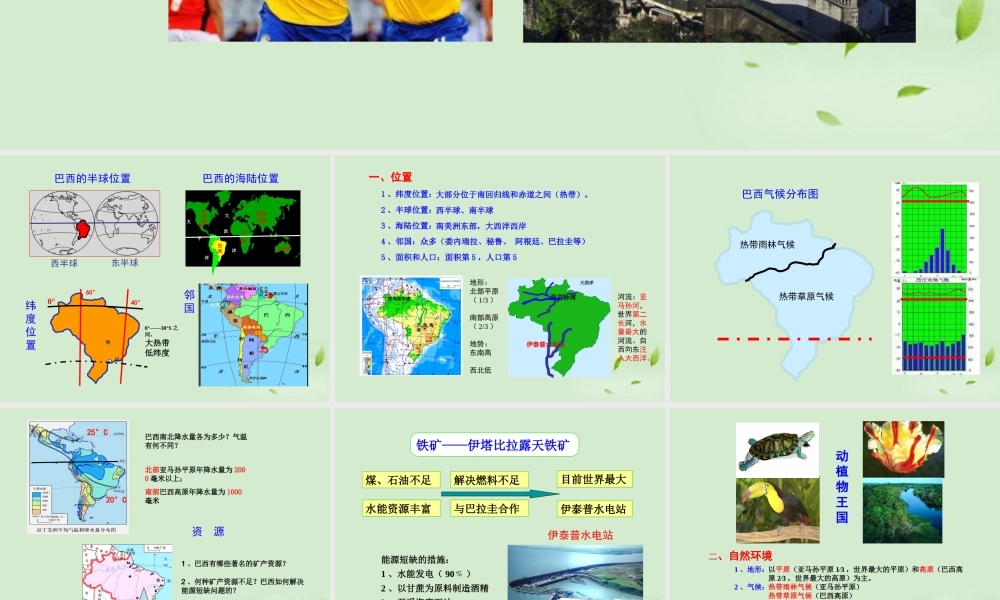Click the 与巴拉圭合作 box
Screen dimensions: 1000x600
490,509
